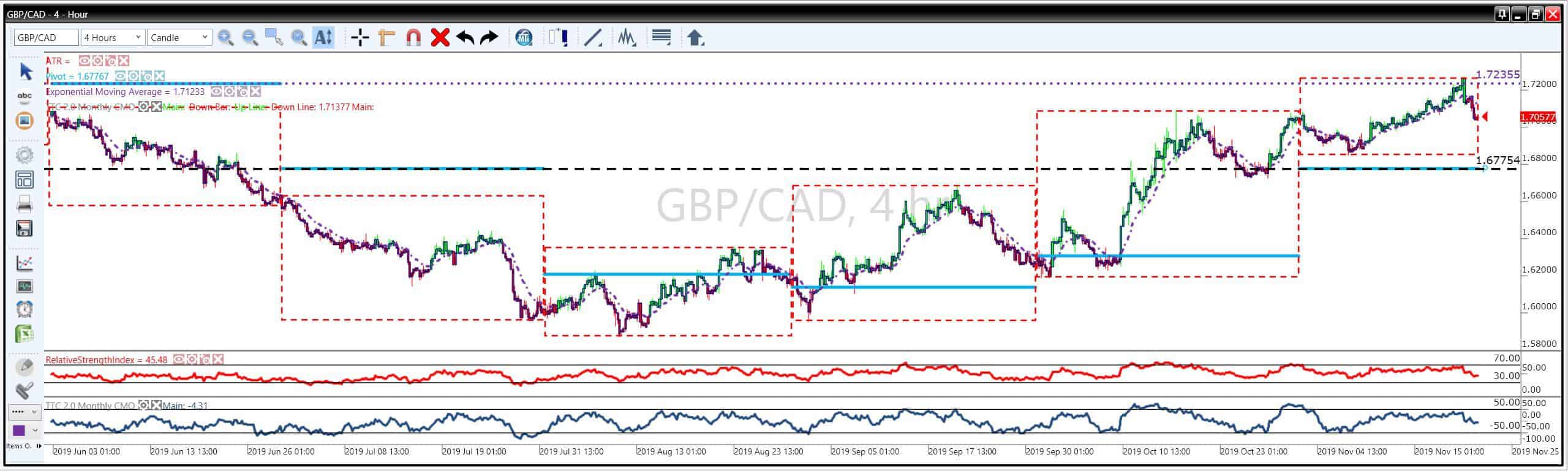
Task: Toggle Exponential Moving Average visibility eye
Action: [216, 92]
